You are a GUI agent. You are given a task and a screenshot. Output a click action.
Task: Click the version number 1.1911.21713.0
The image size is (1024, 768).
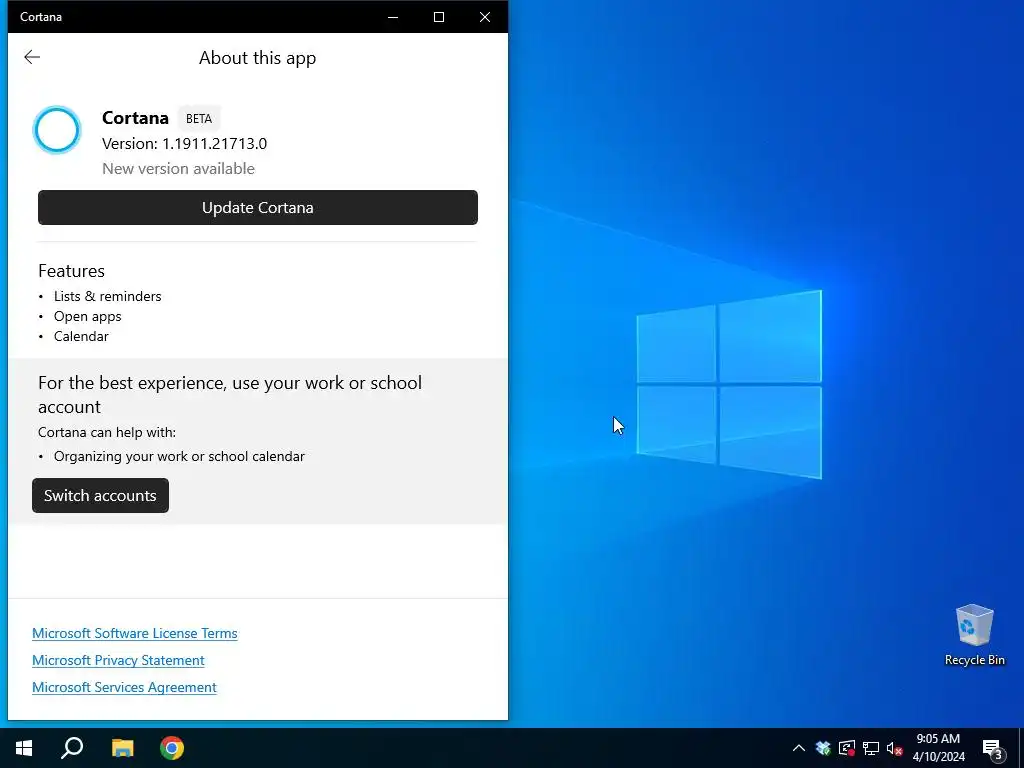(214, 144)
